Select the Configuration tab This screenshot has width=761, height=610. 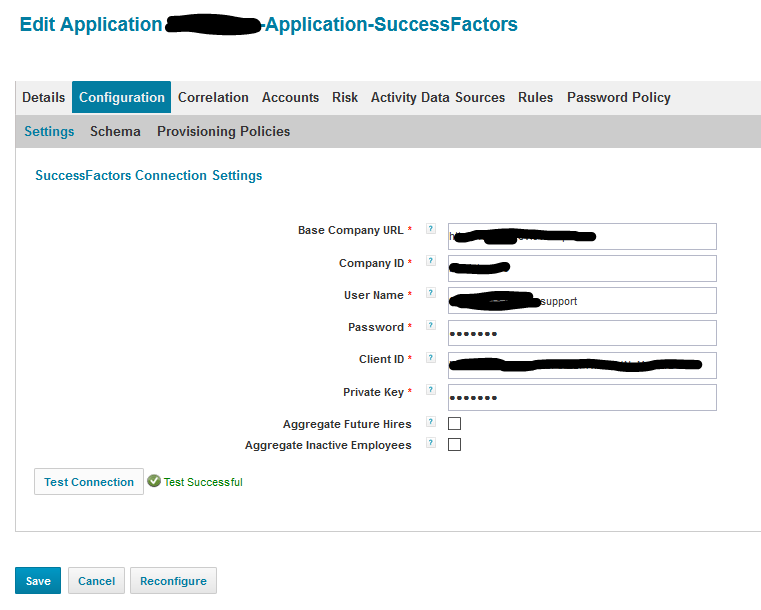(121, 98)
